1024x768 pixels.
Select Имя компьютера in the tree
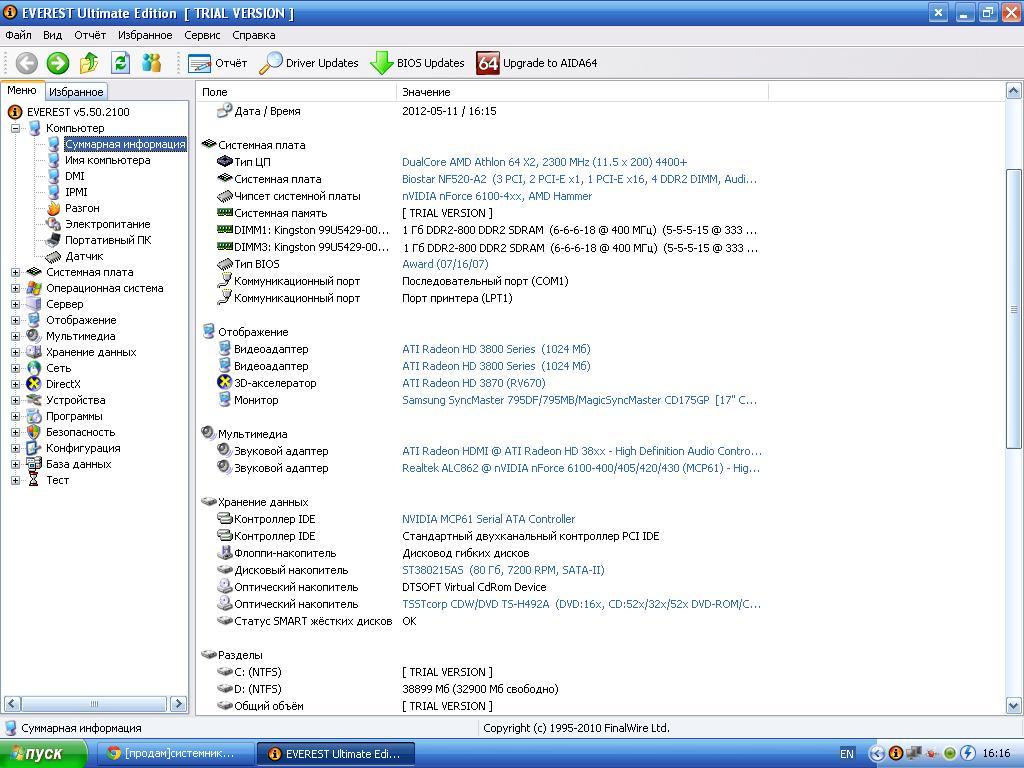[x=107, y=160]
